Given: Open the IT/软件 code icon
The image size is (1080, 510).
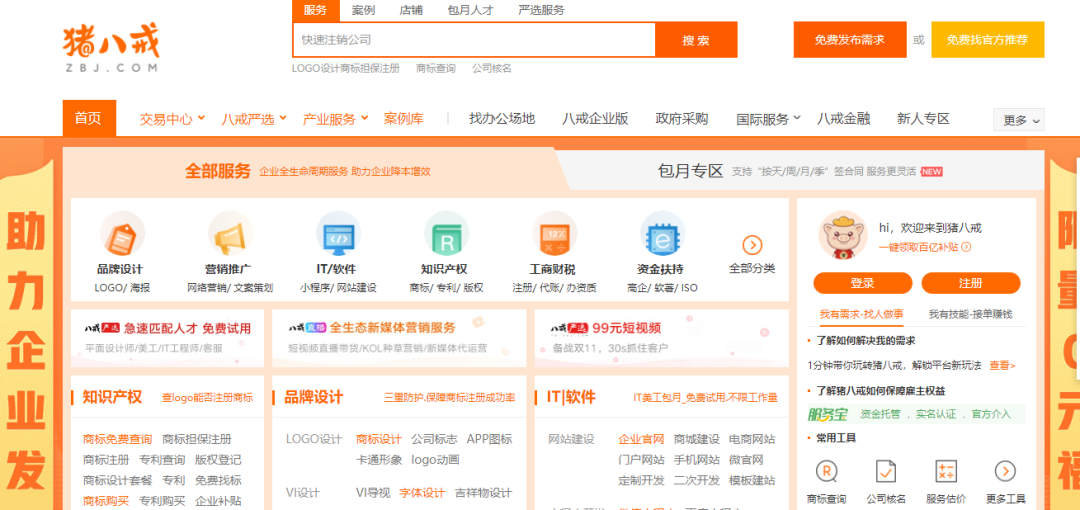Looking at the screenshot, I should click(x=338, y=234).
